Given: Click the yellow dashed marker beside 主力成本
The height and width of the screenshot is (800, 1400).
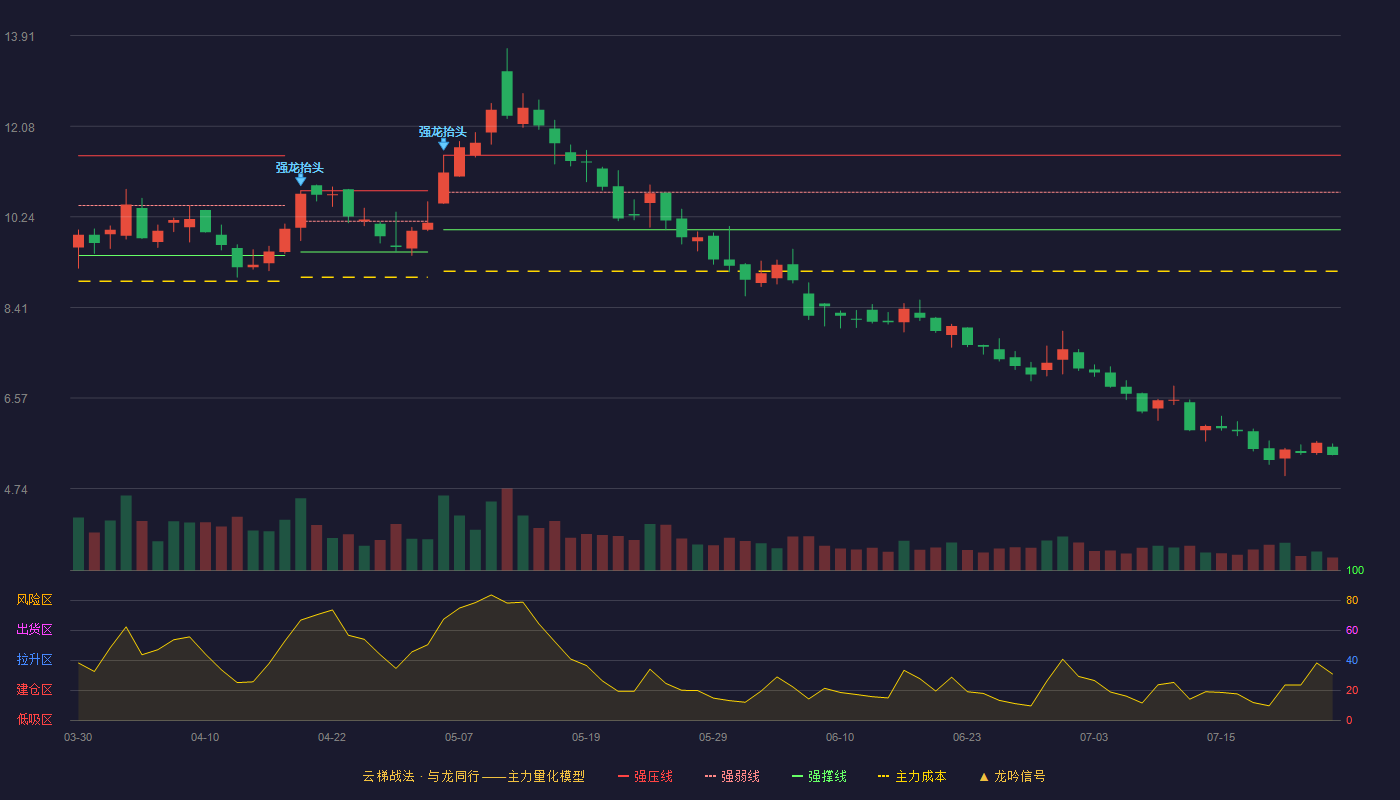Looking at the screenshot, I should pyautogui.click(x=883, y=776).
